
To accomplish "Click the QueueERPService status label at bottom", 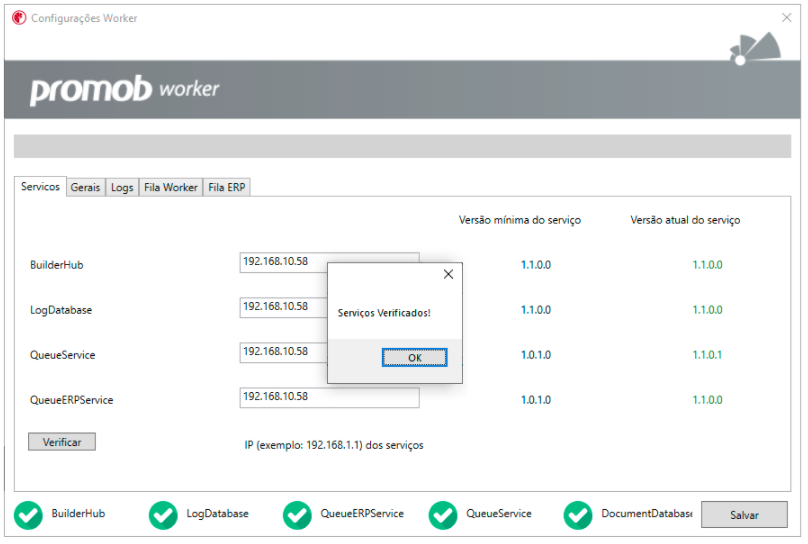I will pyautogui.click(x=362, y=514).
